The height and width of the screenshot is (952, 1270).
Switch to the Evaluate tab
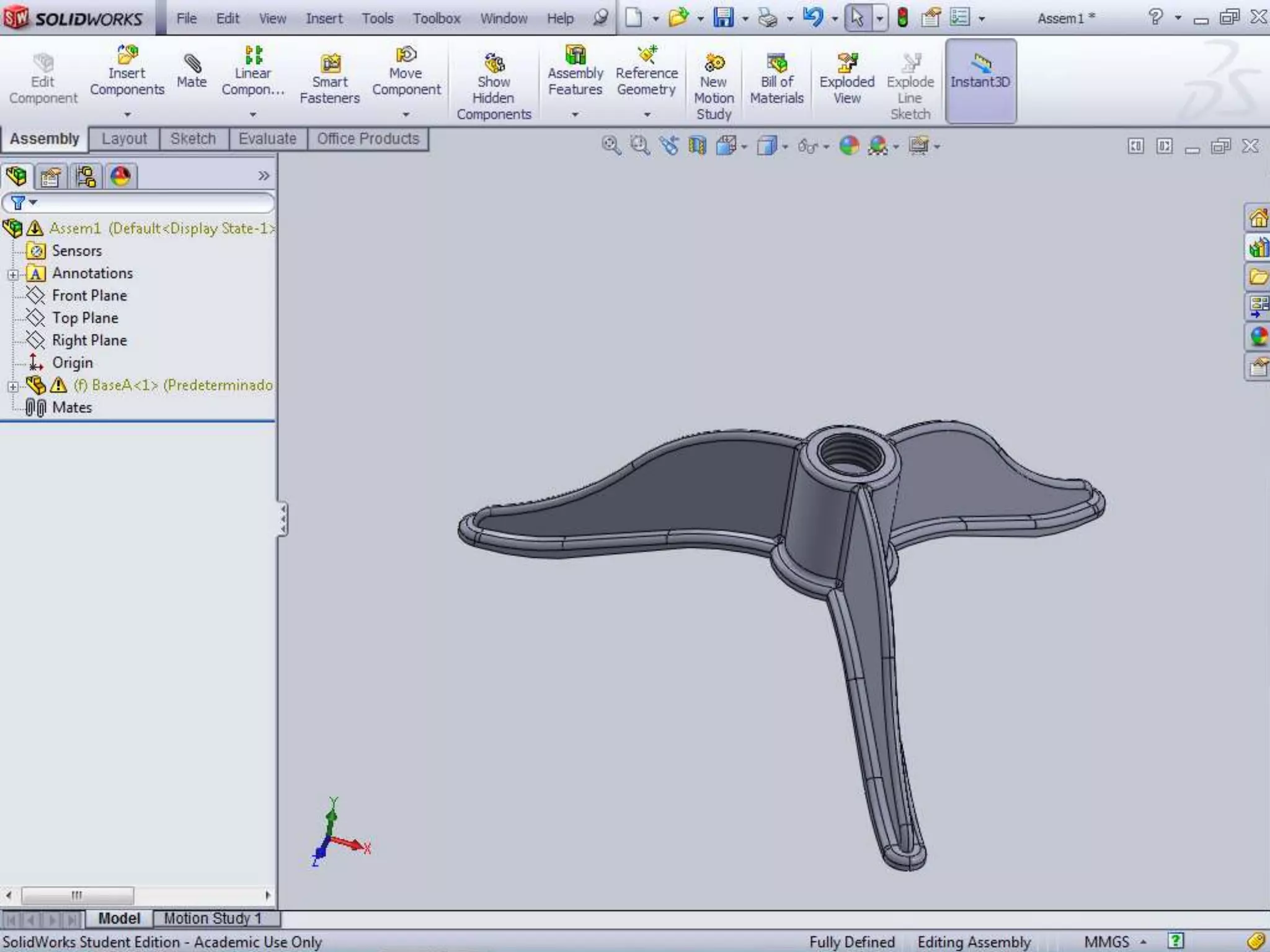click(267, 139)
